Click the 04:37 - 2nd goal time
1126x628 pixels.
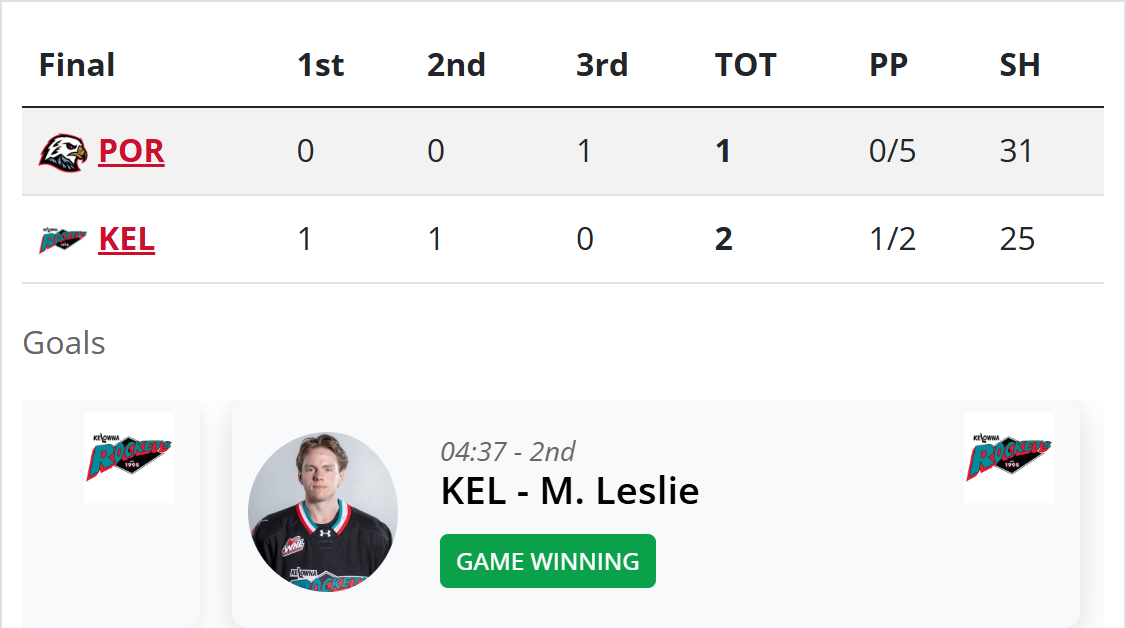click(507, 452)
